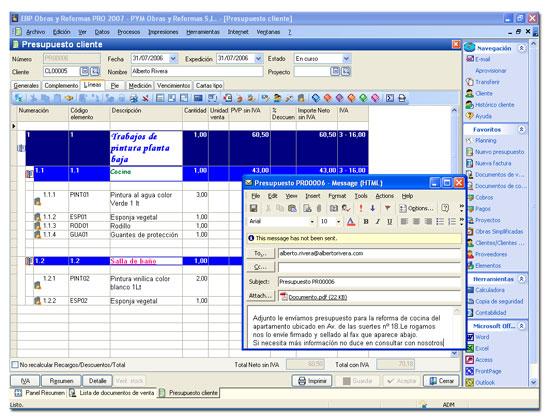Open Nuevo presupuesto in Favoritos
The height and width of the screenshot is (419, 550).
pos(499,152)
